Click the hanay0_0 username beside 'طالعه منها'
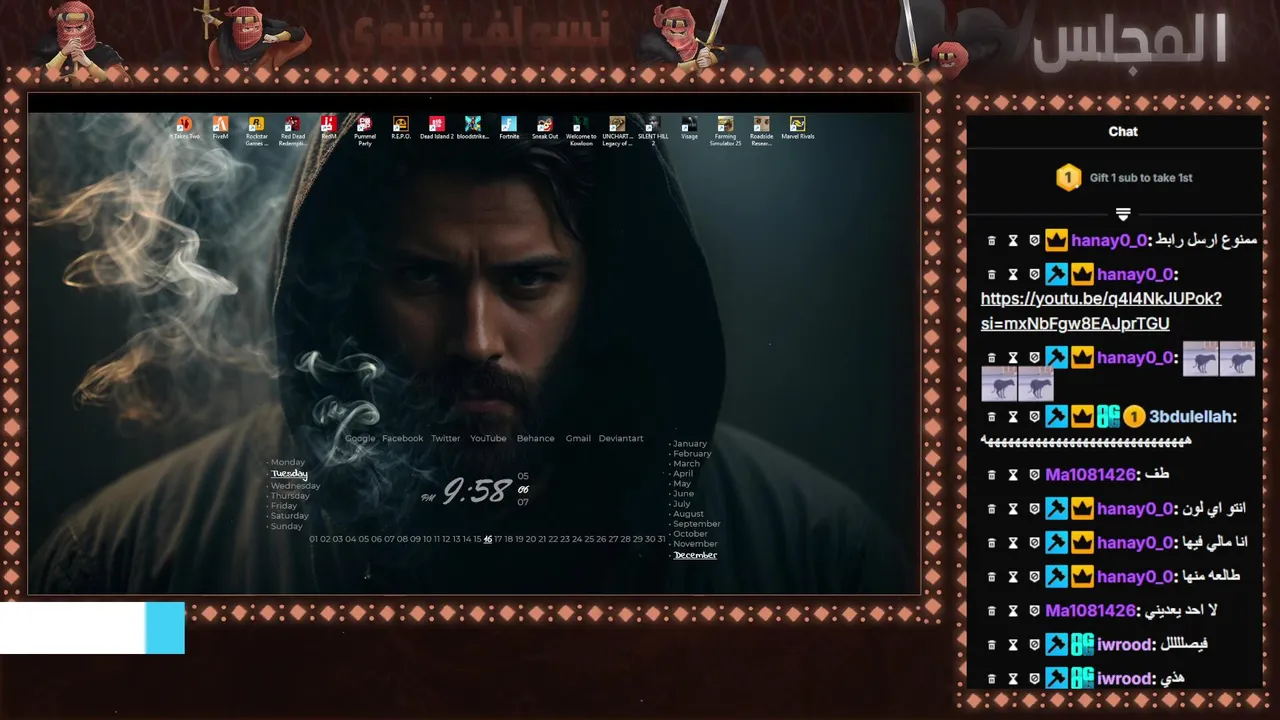This screenshot has height=720, width=1280. [x=1135, y=577]
